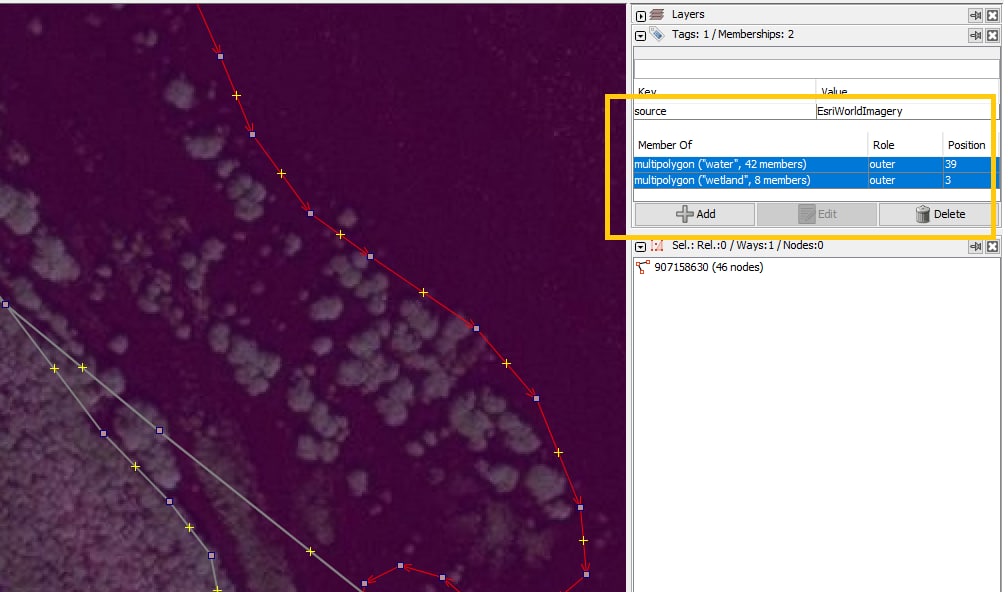Click the Edit tag button
Screen dimensions: 1008x592
[817, 214]
